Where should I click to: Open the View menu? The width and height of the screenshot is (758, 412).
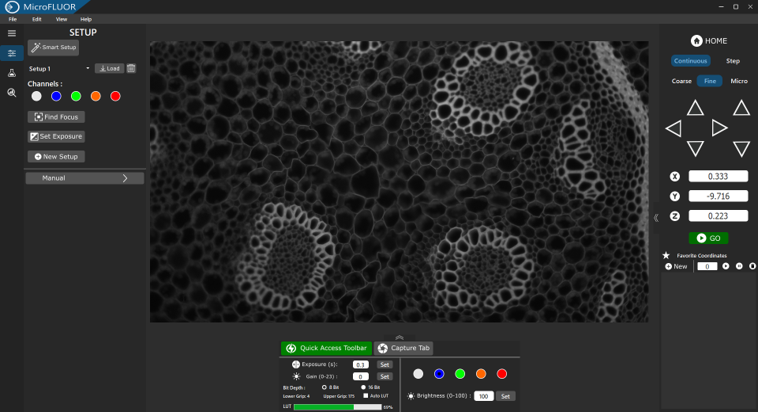tap(61, 19)
